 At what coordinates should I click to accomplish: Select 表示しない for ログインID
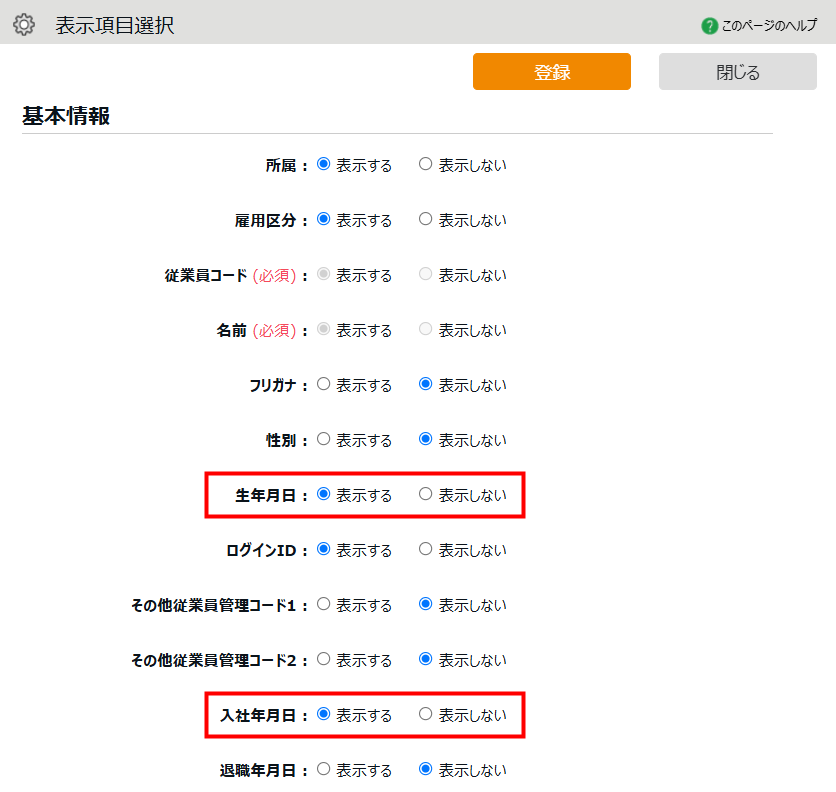(x=425, y=549)
